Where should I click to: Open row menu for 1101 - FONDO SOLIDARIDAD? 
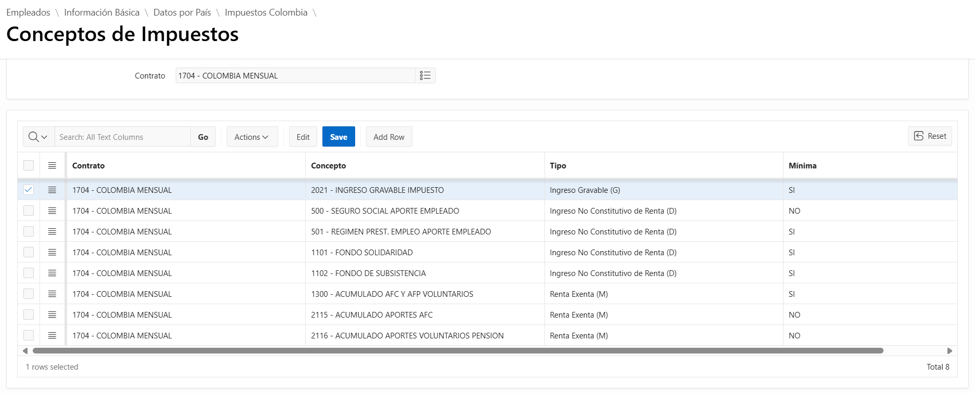pyautogui.click(x=52, y=252)
